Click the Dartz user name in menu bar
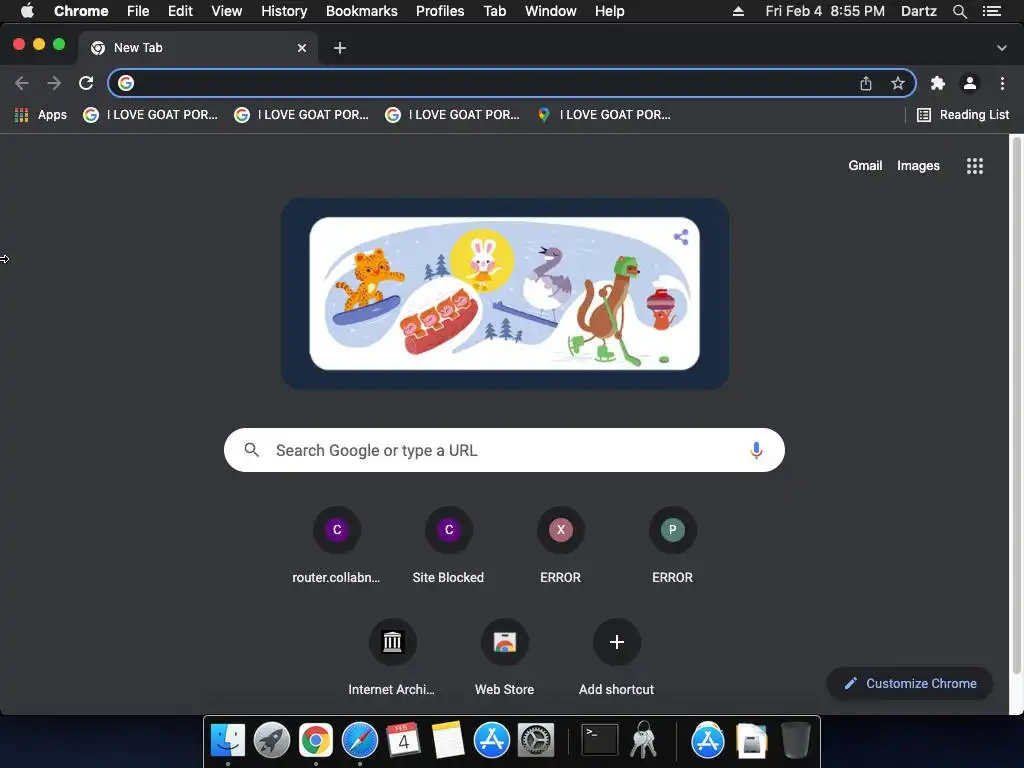 click(918, 11)
